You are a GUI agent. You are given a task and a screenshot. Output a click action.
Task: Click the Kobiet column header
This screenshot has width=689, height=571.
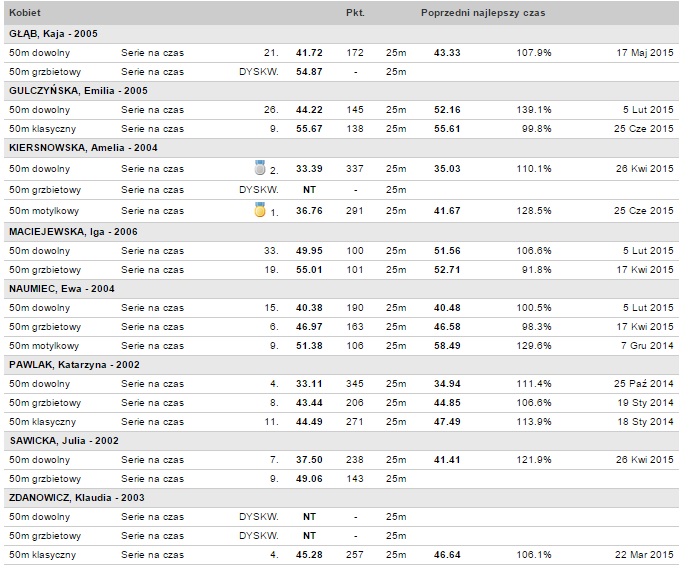[25, 13]
